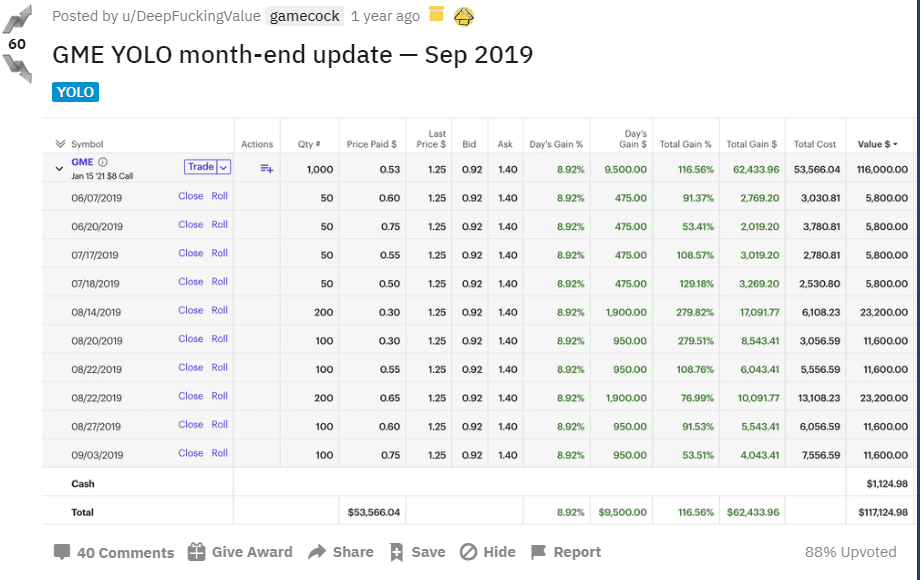Click the add-to-list icon in Actions column
The image size is (920, 580).
point(266,168)
